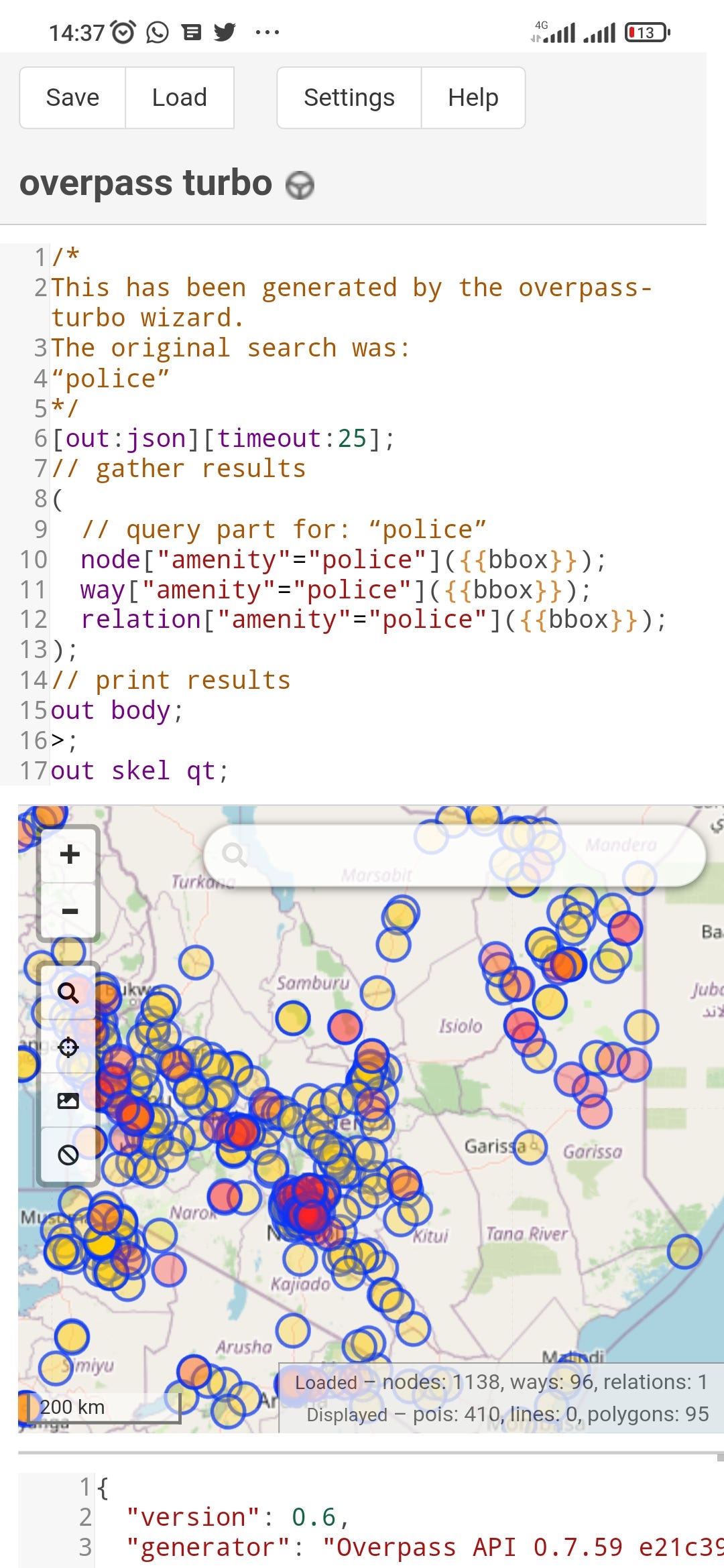This screenshot has height=1568, width=724.
Task: Zoom in on the map
Action: tap(70, 854)
